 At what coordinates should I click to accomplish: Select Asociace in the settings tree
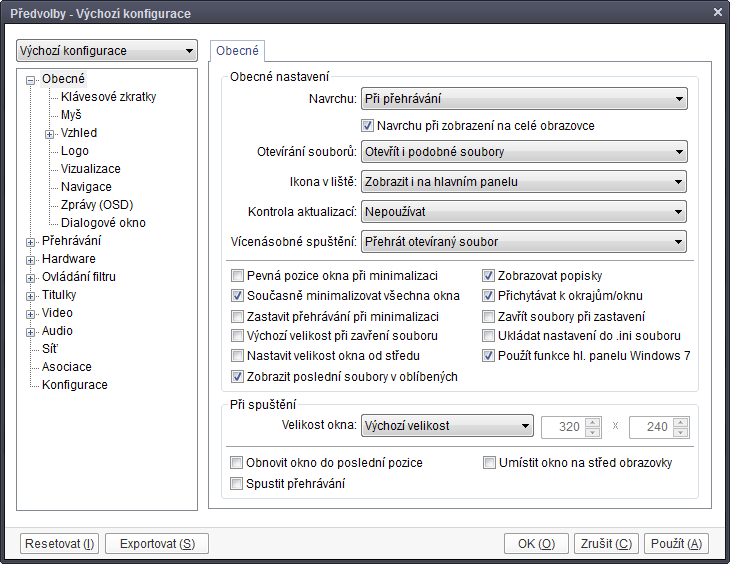pos(66,367)
